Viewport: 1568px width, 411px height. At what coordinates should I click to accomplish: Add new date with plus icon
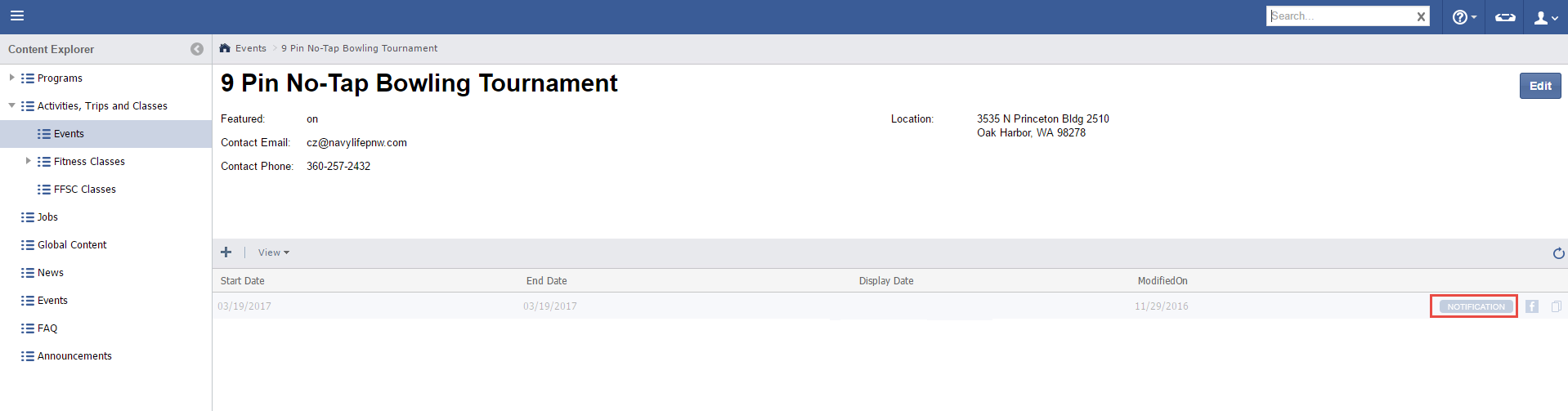click(x=226, y=252)
